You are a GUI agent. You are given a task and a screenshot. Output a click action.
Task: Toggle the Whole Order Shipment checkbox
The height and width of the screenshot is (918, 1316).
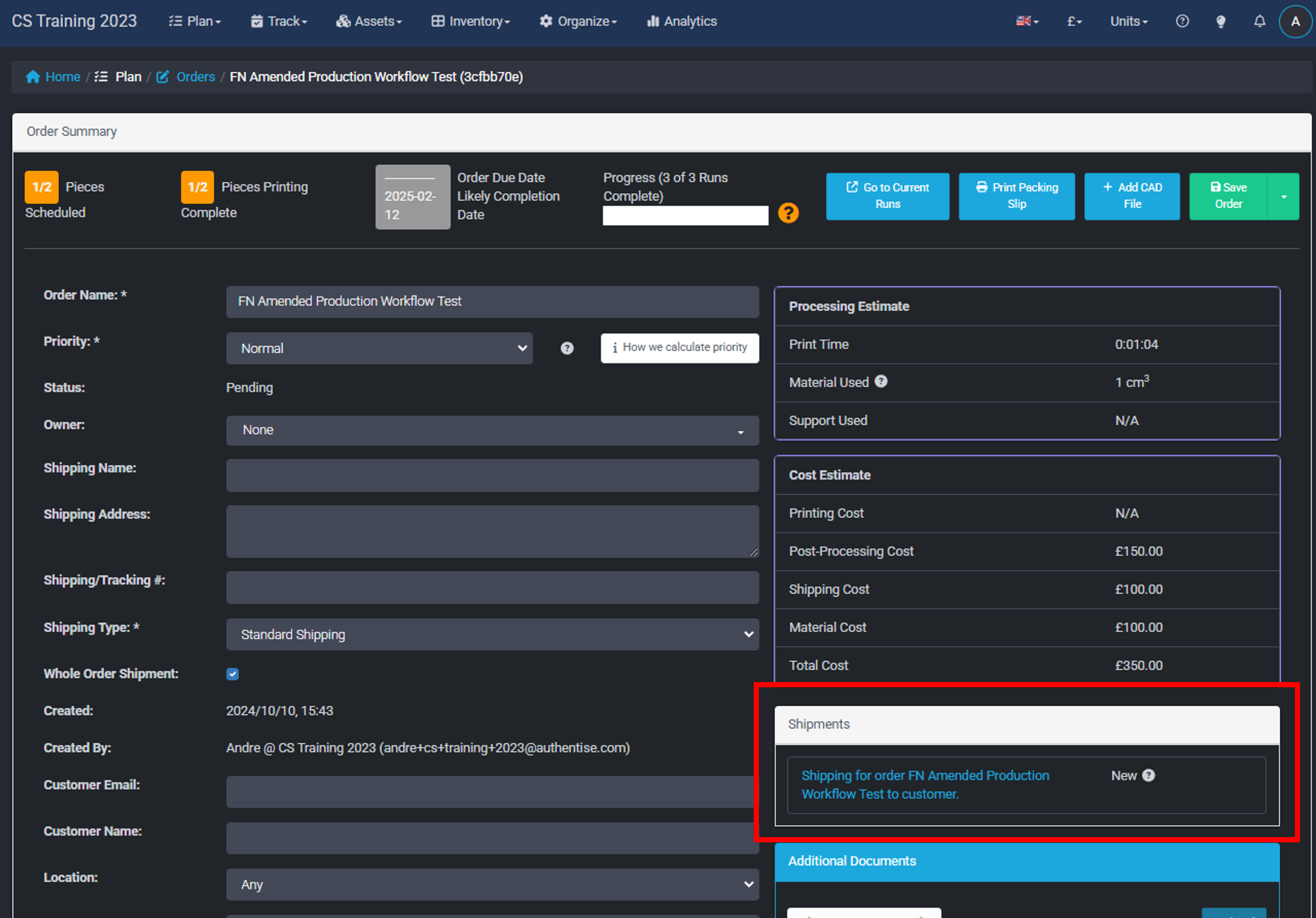pyautogui.click(x=232, y=674)
